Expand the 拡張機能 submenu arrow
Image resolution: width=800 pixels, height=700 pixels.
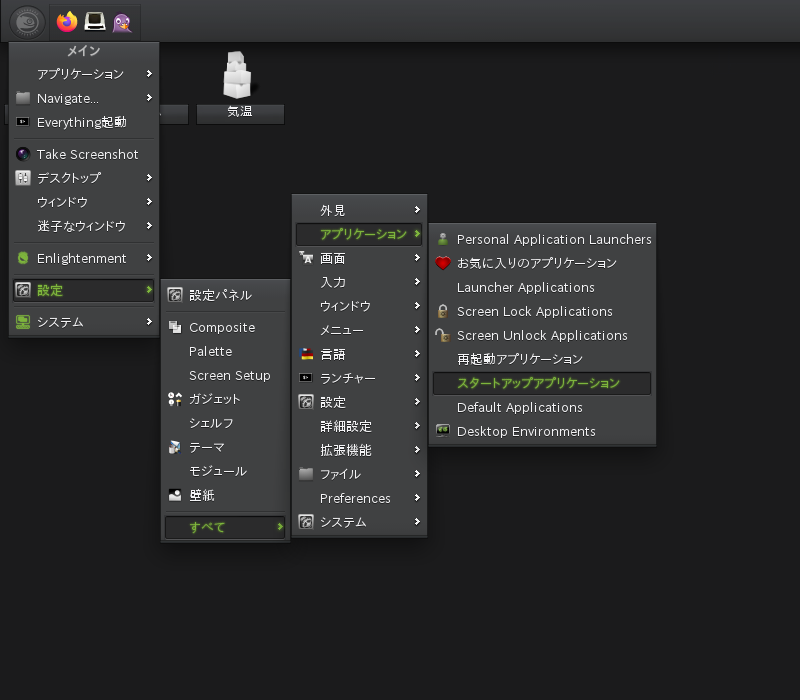[417, 449]
